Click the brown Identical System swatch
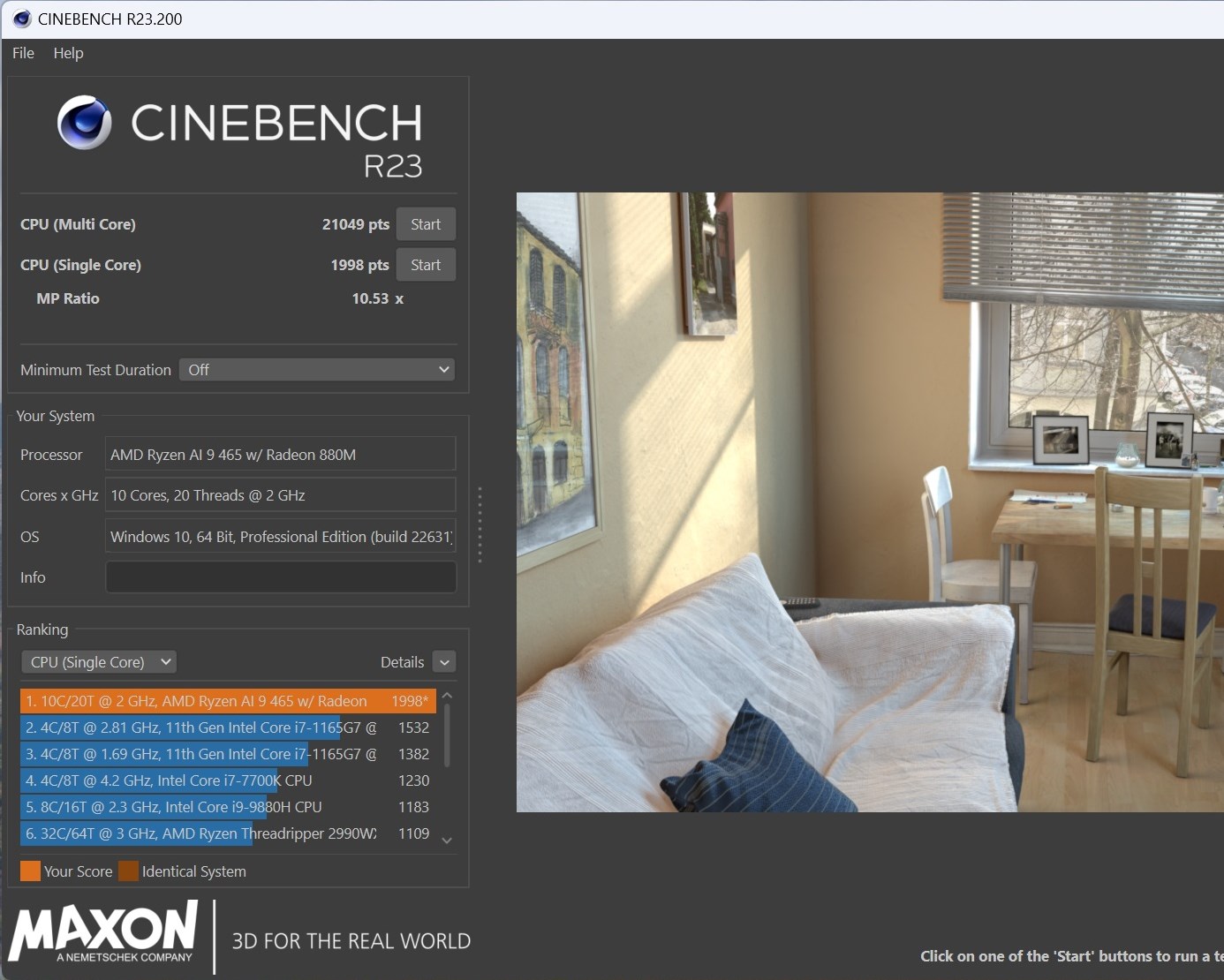1224x980 pixels. click(x=128, y=871)
